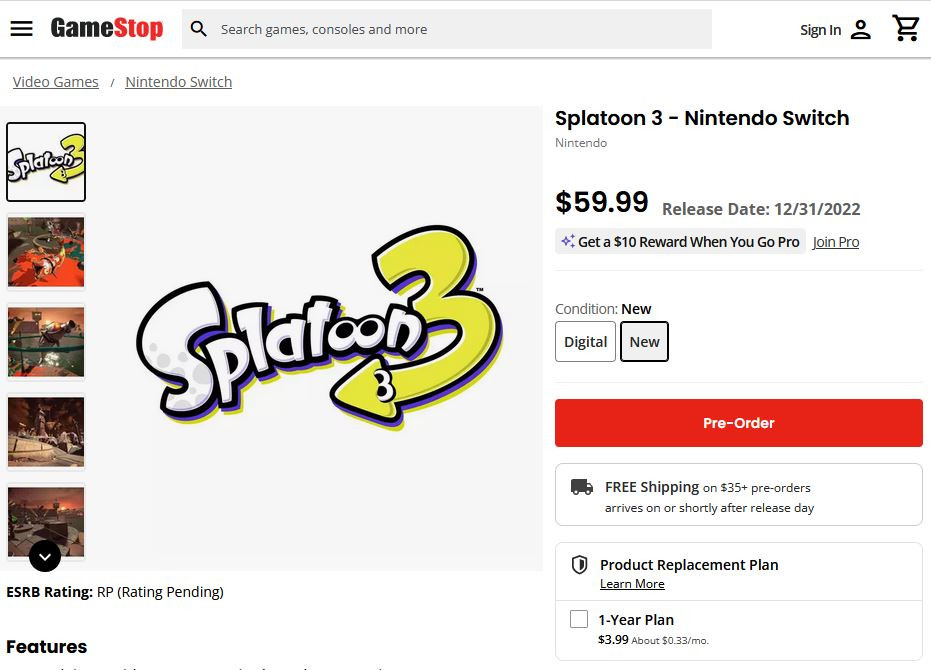Image resolution: width=931 pixels, height=670 pixels.
Task: Select the Splatoon 3 logo thumbnail
Action: tap(46, 162)
